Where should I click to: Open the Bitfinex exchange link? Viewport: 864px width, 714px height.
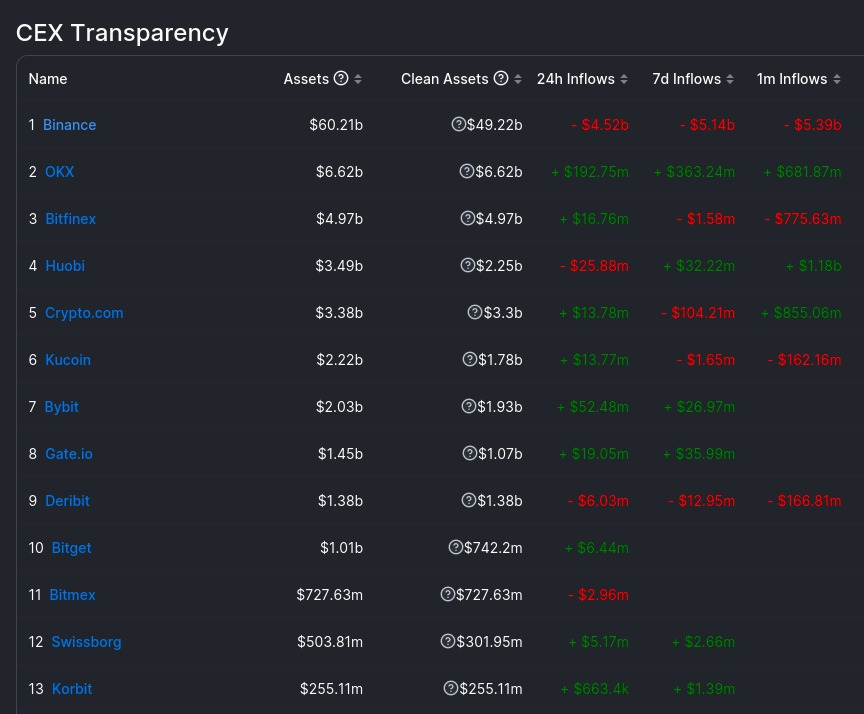71,219
